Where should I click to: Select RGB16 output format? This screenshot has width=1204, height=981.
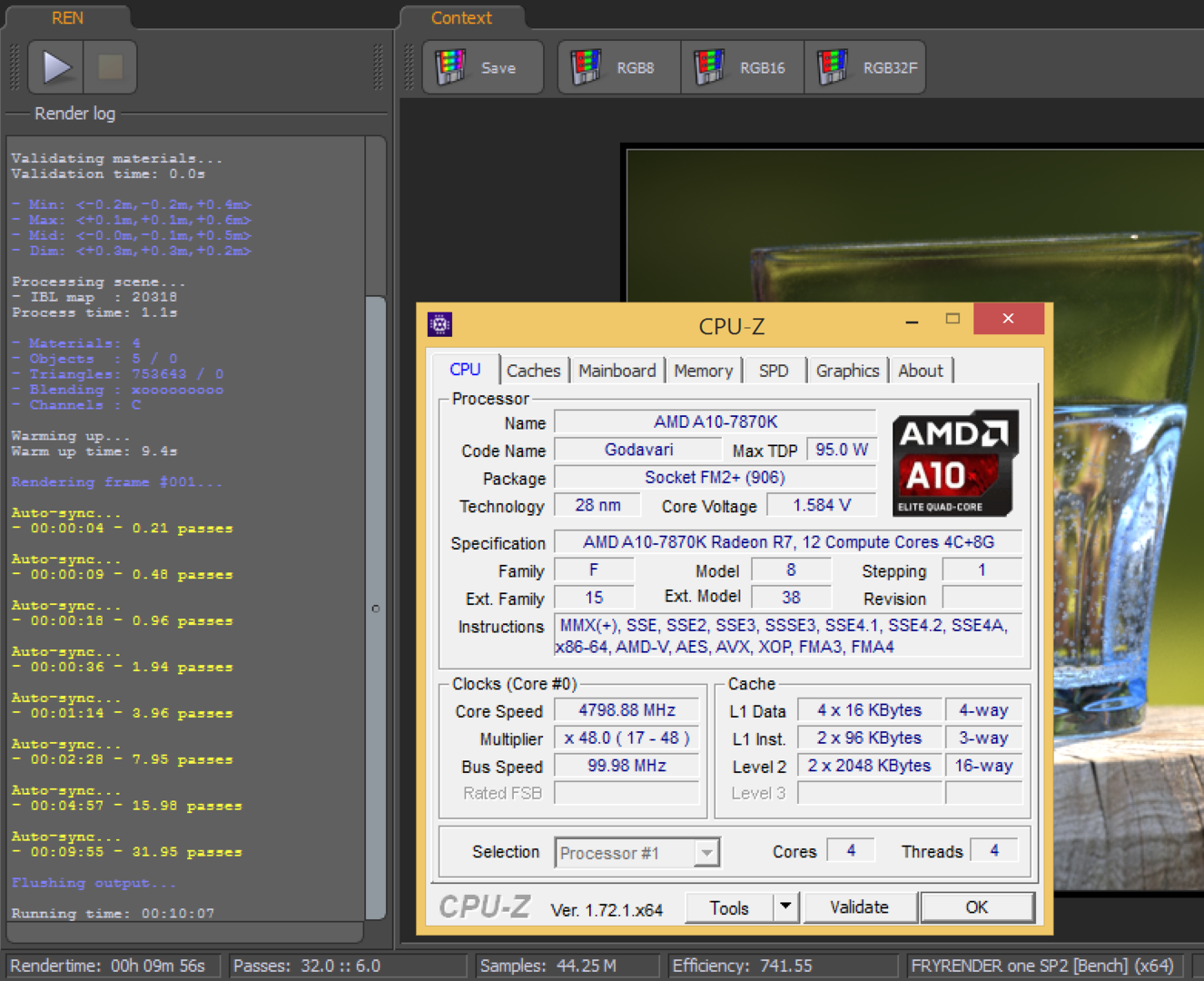coord(743,67)
